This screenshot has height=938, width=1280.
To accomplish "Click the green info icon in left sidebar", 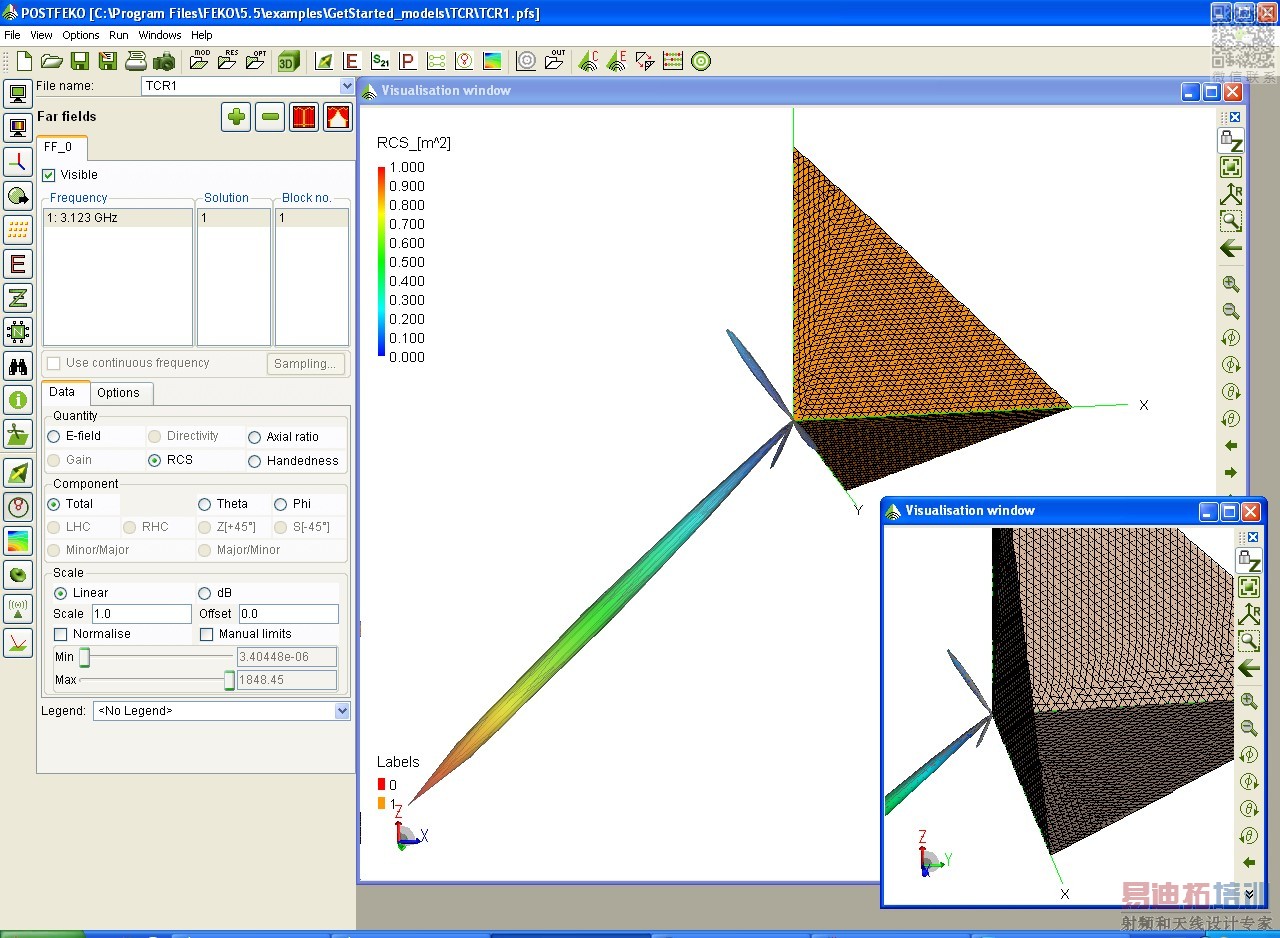I will [x=18, y=400].
